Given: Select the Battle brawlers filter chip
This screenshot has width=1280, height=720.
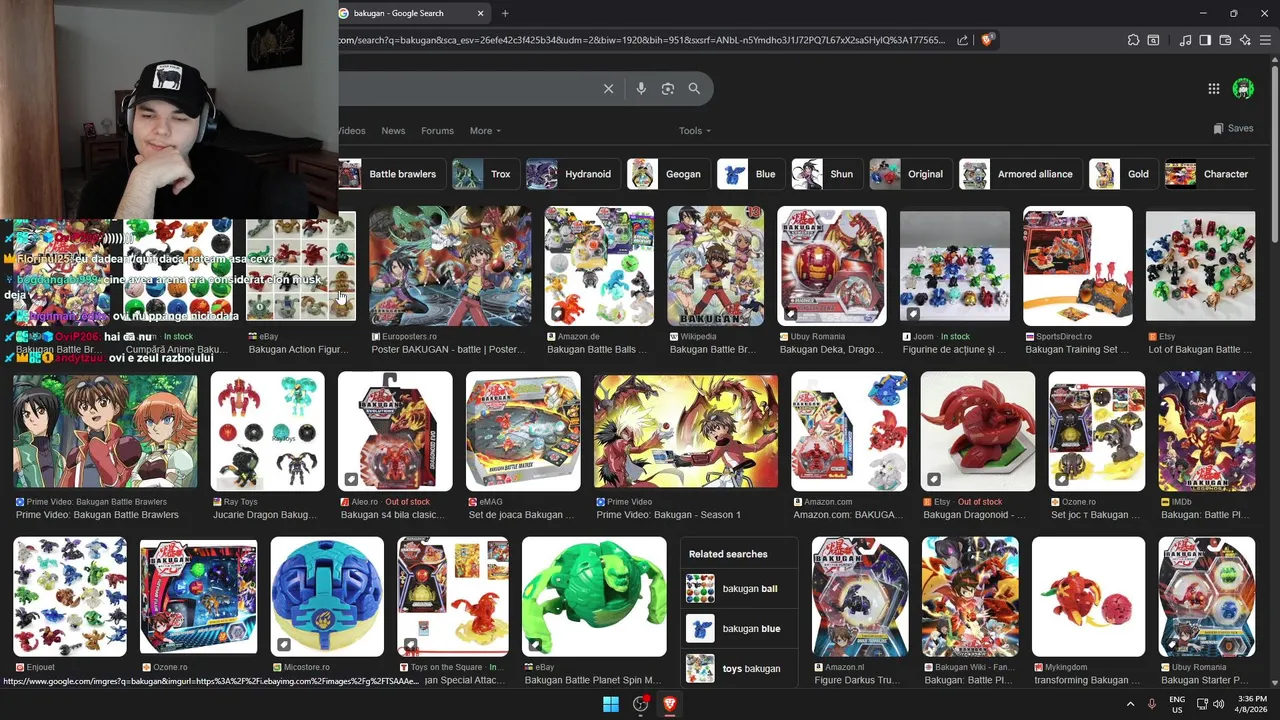Looking at the screenshot, I should [x=391, y=174].
